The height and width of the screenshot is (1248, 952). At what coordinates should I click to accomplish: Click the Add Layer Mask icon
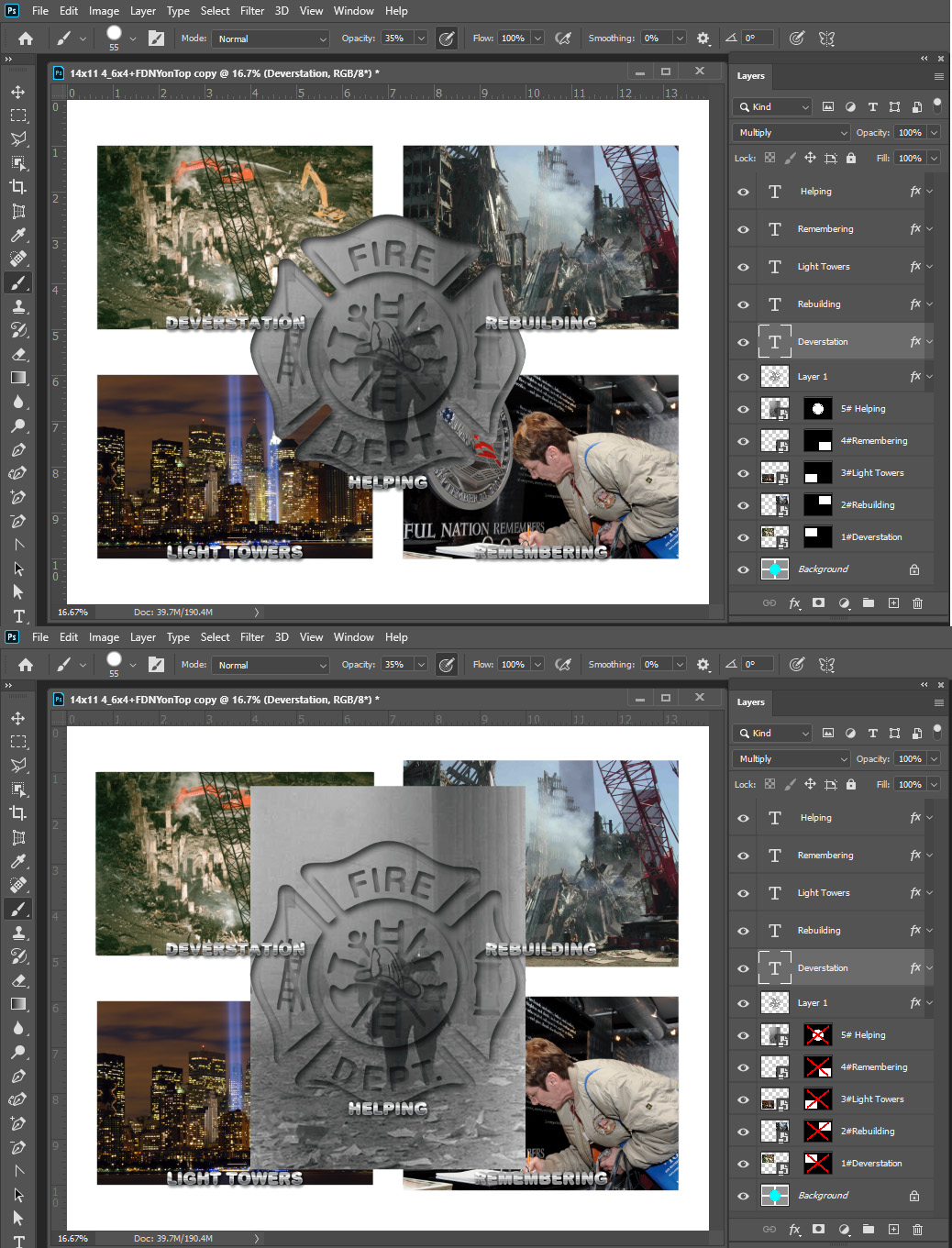point(817,602)
